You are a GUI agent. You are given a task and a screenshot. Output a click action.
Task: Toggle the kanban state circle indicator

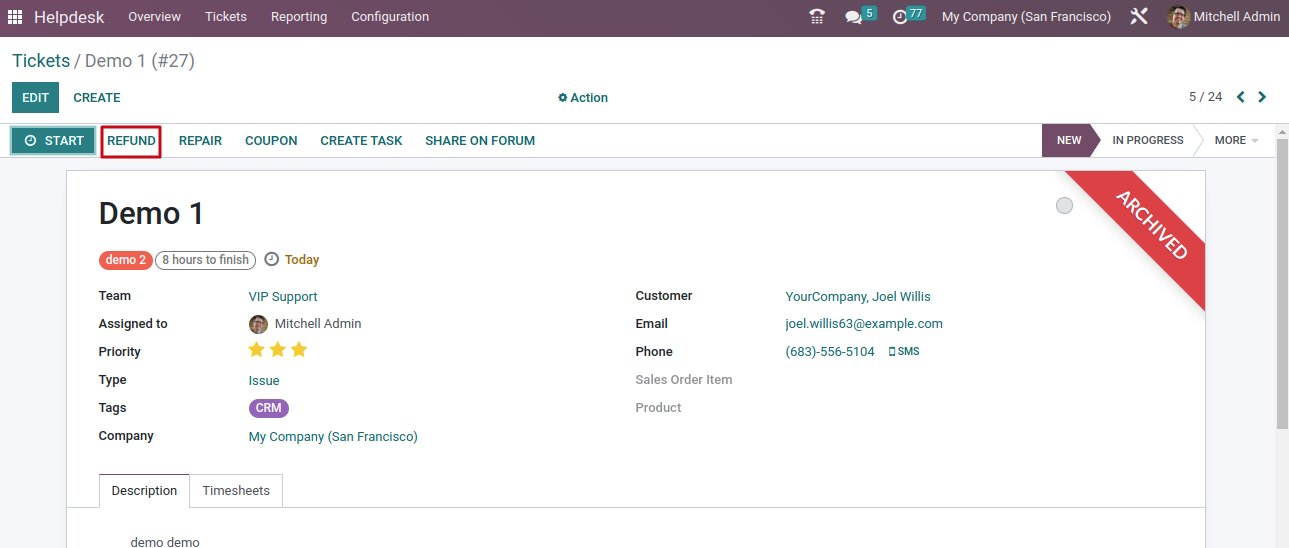click(1064, 205)
